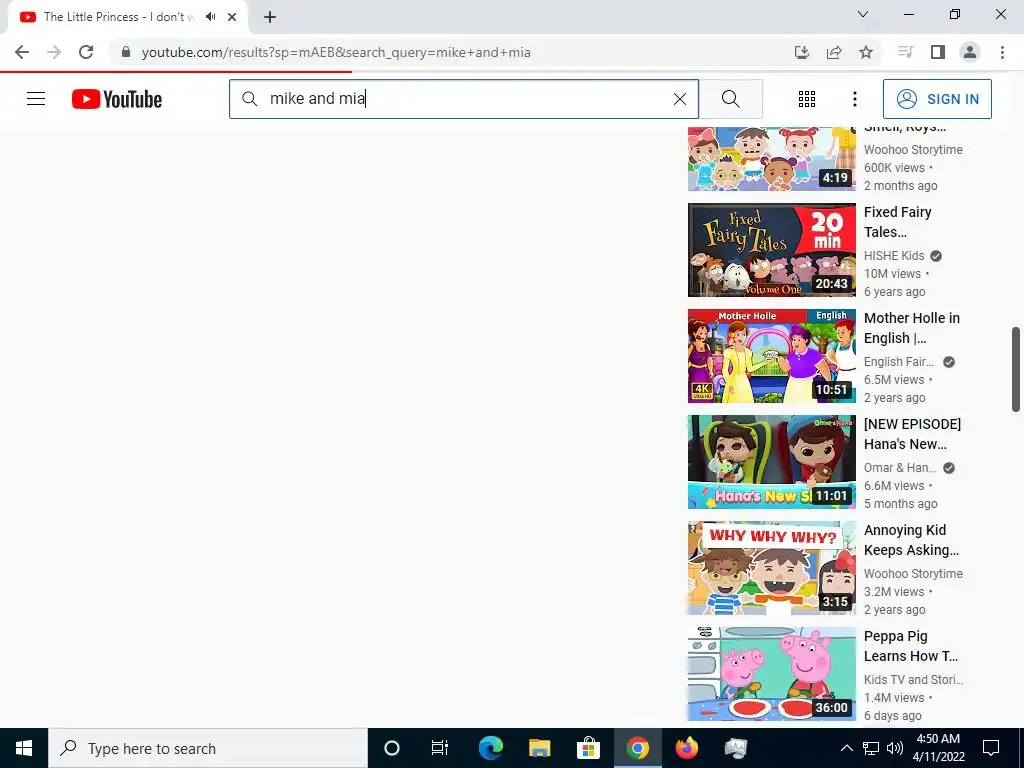Click the 10M views text
Image resolution: width=1024 pixels, height=768 pixels.
pos(892,274)
